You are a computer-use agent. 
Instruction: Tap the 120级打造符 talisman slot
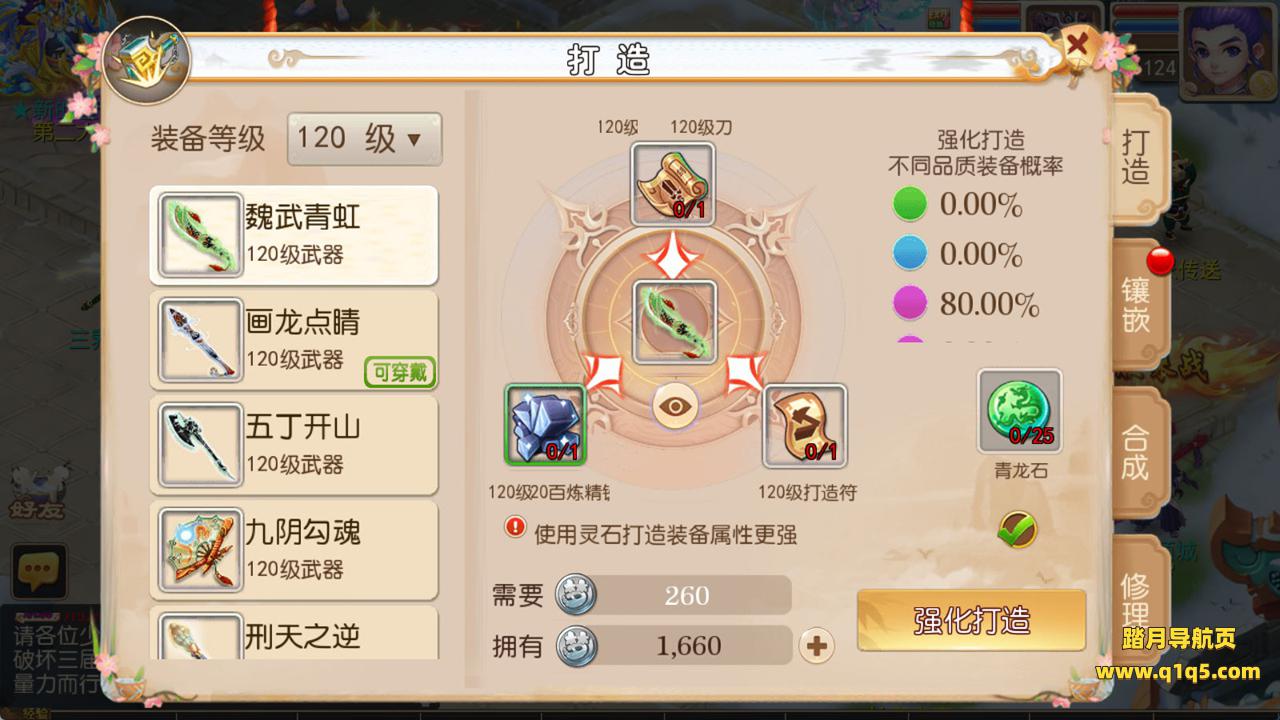805,426
